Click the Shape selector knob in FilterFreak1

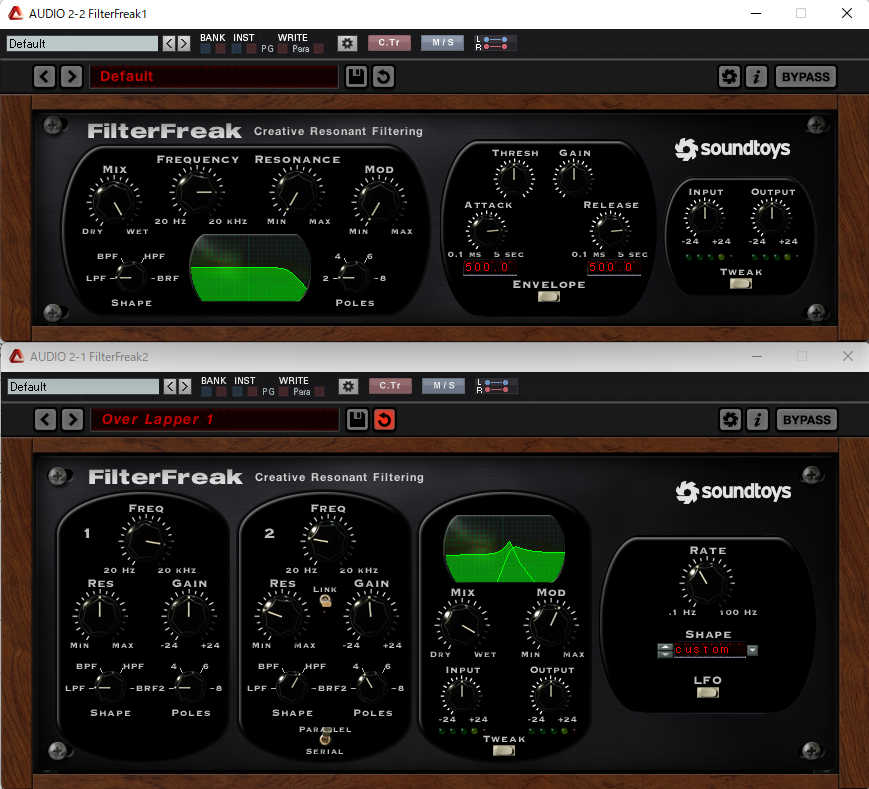(x=130, y=278)
